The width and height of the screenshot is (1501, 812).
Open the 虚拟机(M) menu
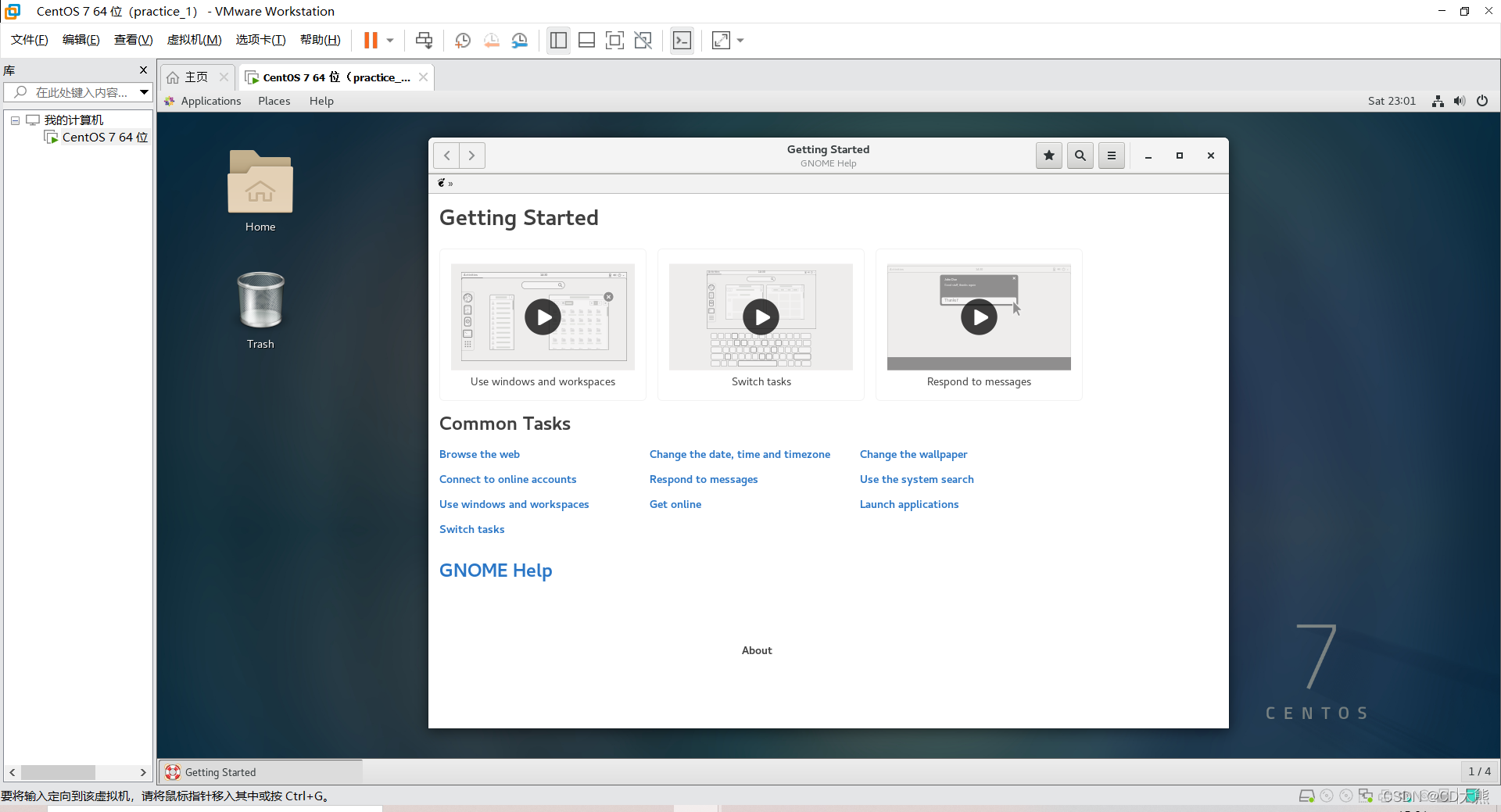[x=195, y=40]
